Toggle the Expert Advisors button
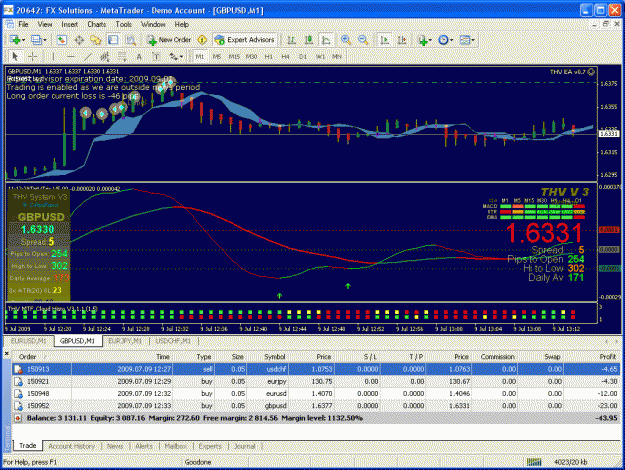This screenshot has height=470, width=625. (244, 40)
